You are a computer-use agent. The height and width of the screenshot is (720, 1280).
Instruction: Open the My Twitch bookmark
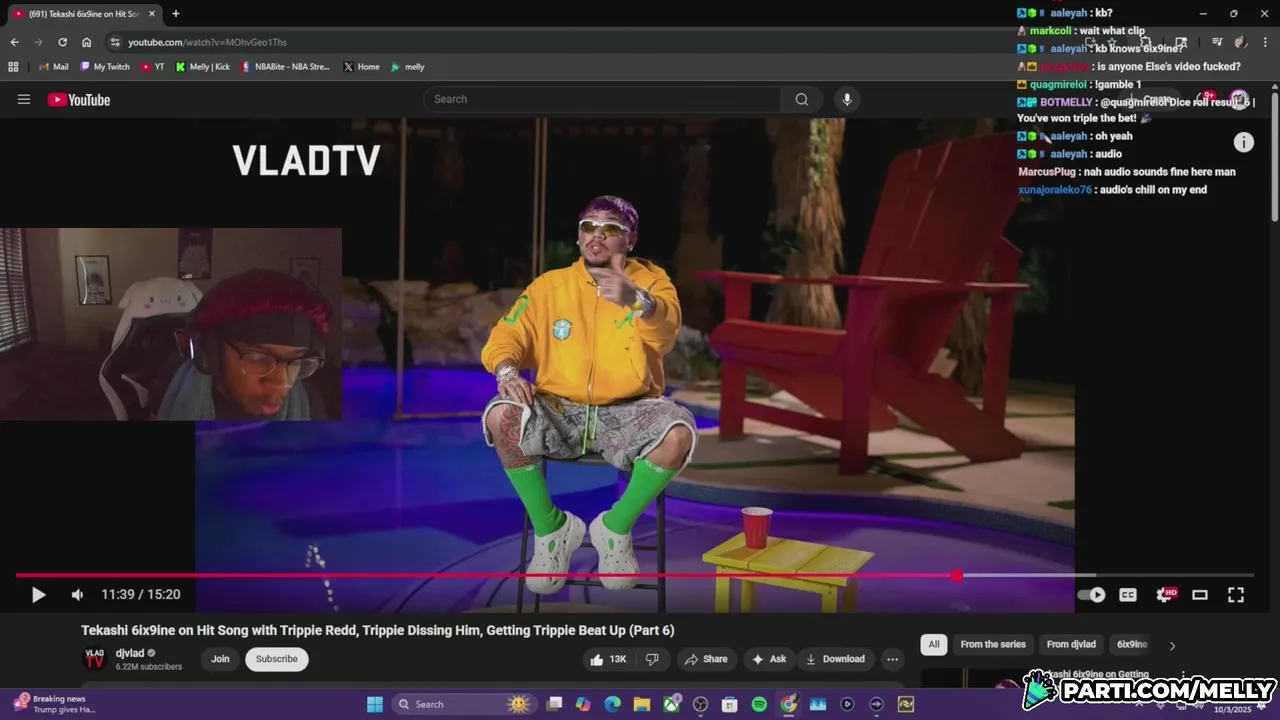[105, 67]
